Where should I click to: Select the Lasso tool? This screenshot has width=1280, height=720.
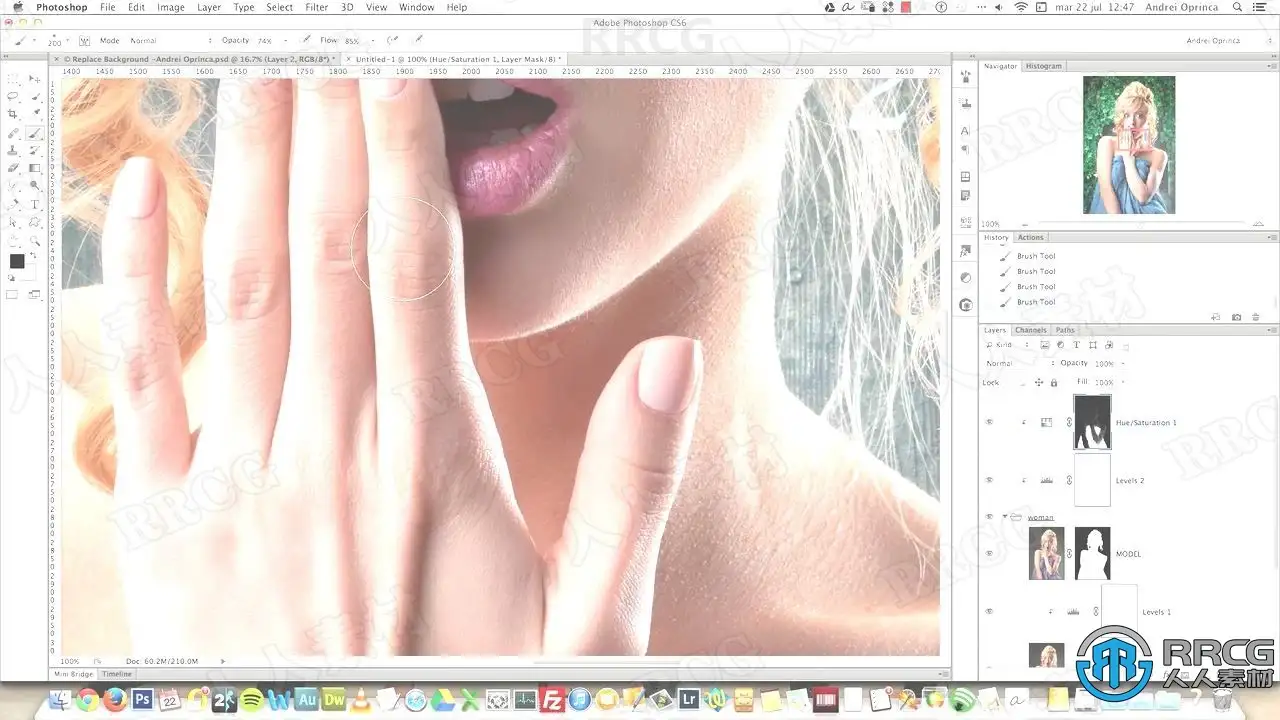(x=13, y=97)
